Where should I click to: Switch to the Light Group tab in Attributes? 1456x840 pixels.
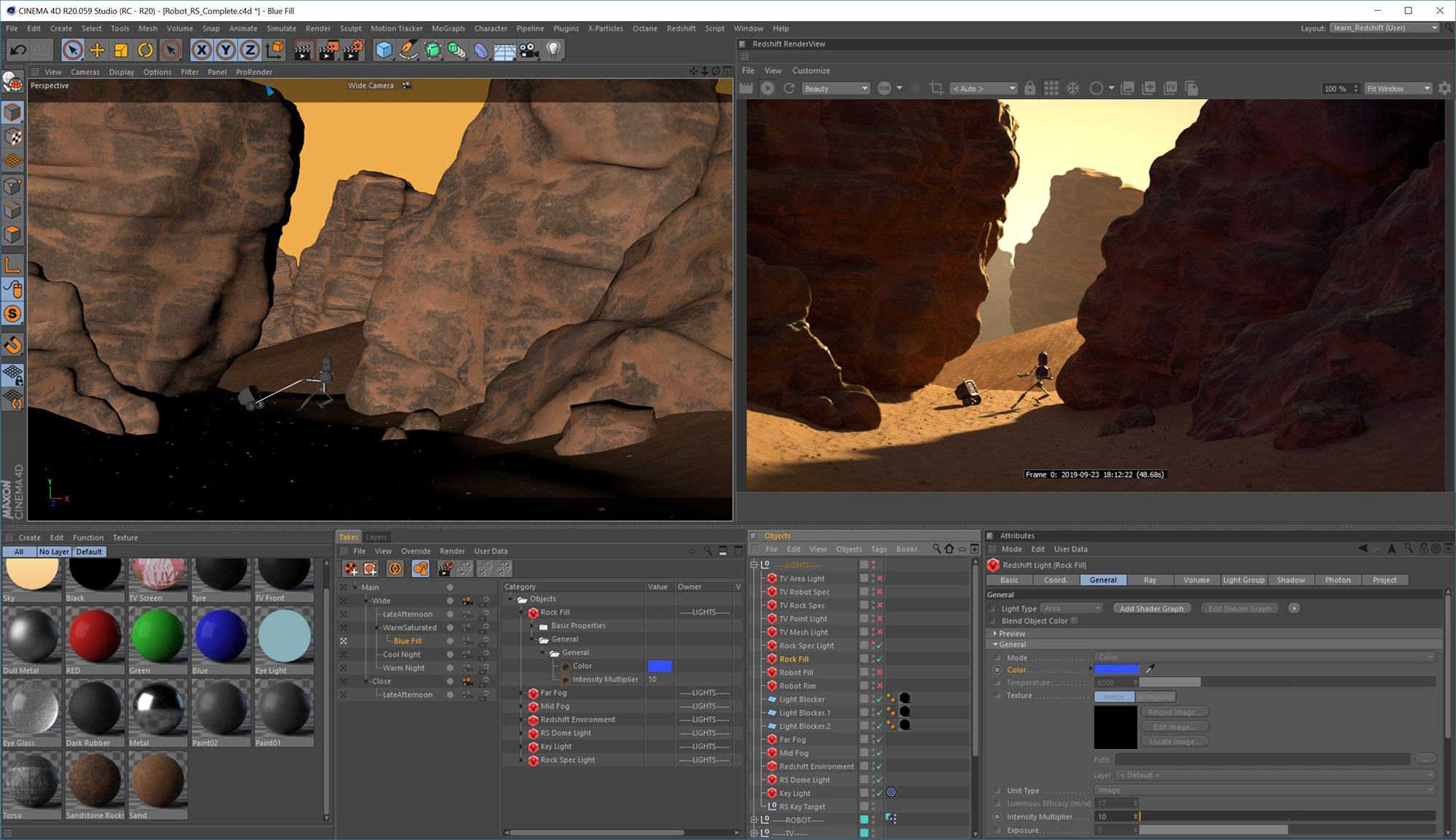coord(1244,580)
